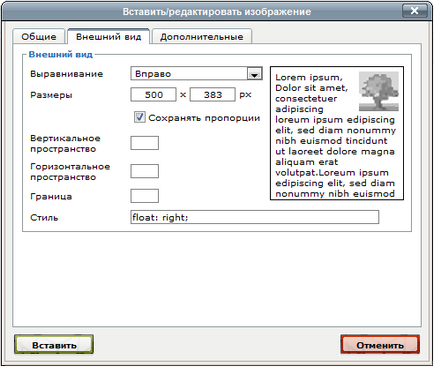Click the Стиль field with float: right

255,217
